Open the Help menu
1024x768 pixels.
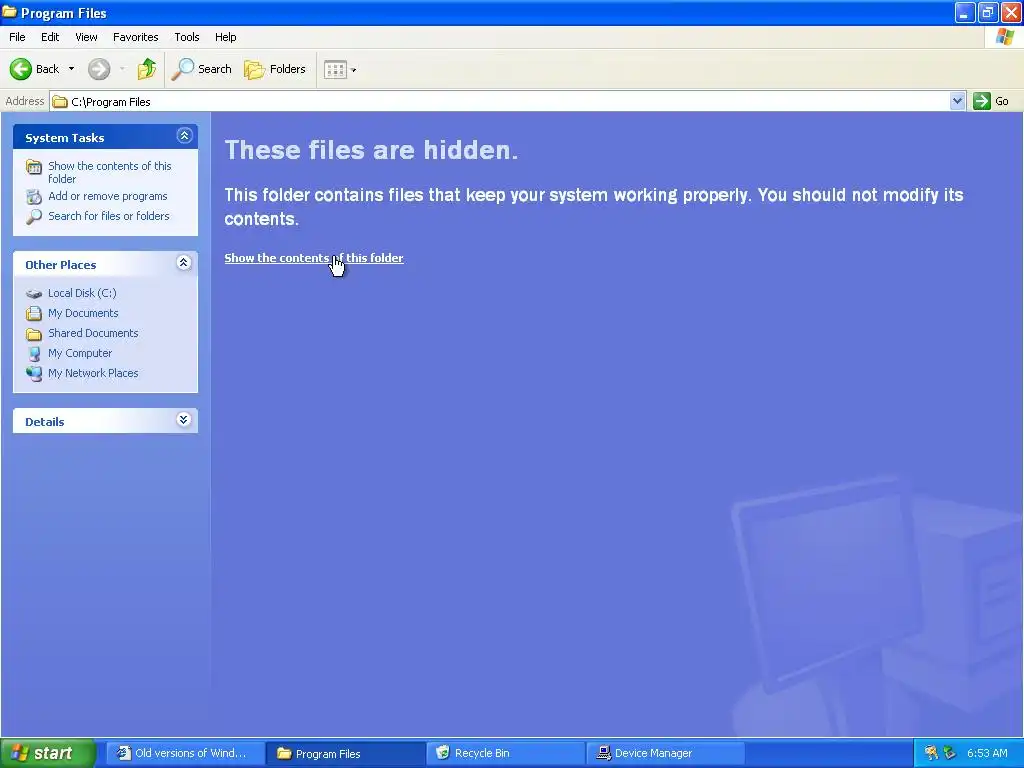pyautogui.click(x=225, y=37)
